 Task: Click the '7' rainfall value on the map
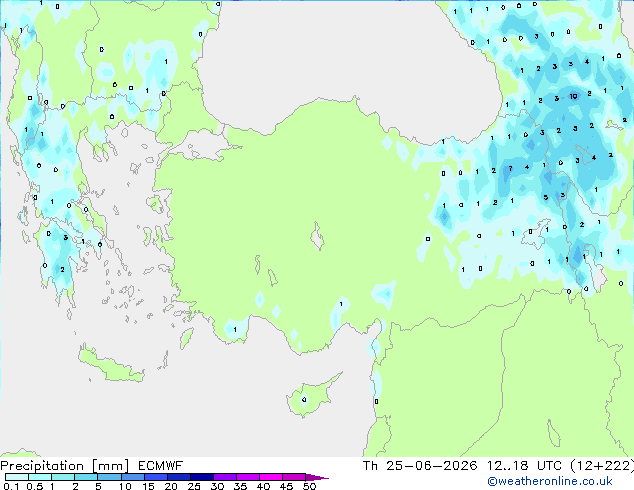pyautogui.click(x=511, y=169)
